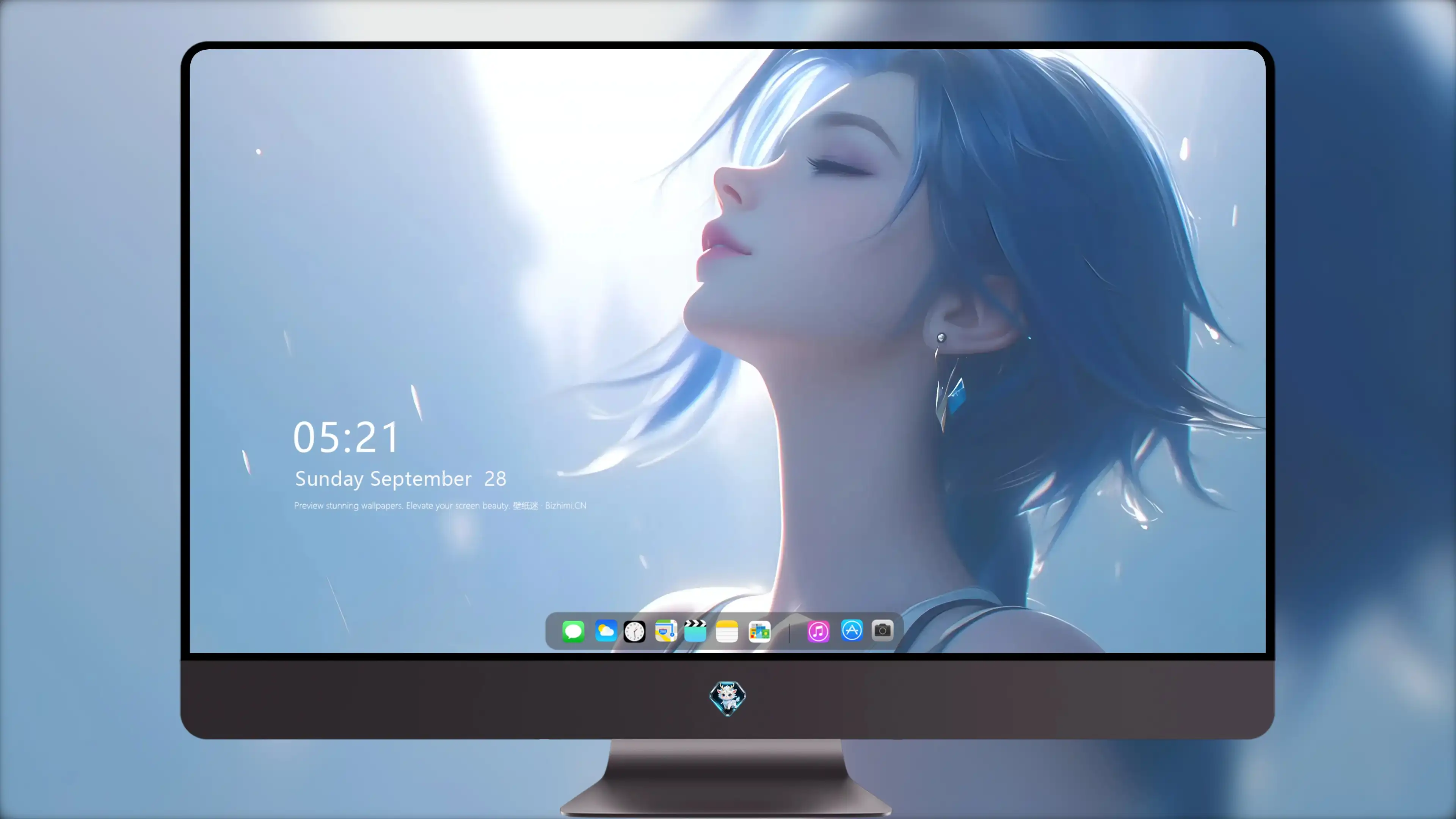Image resolution: width=1456 pixels, height=819 pixels.
Task: Launch the Camera app from the dock
Action: click(x=882, y=630)
